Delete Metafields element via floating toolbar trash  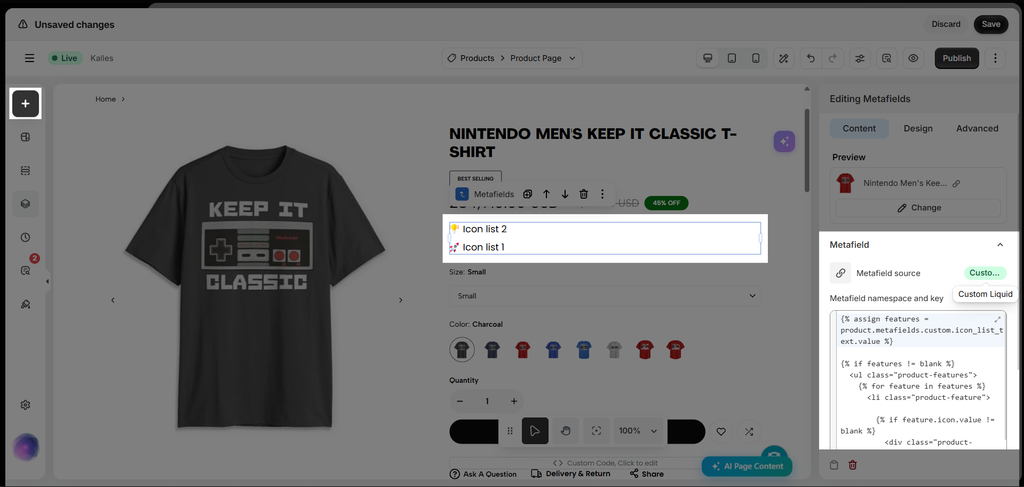tap(584, 194)
